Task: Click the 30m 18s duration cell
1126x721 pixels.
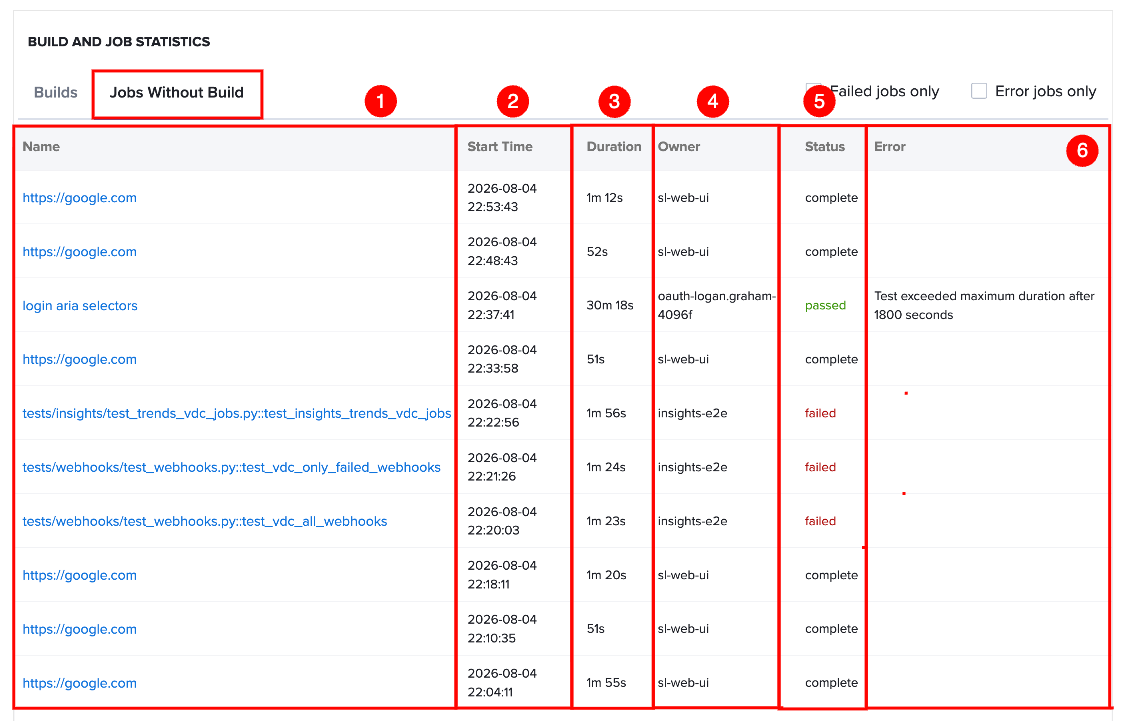Action: point(610,306)
